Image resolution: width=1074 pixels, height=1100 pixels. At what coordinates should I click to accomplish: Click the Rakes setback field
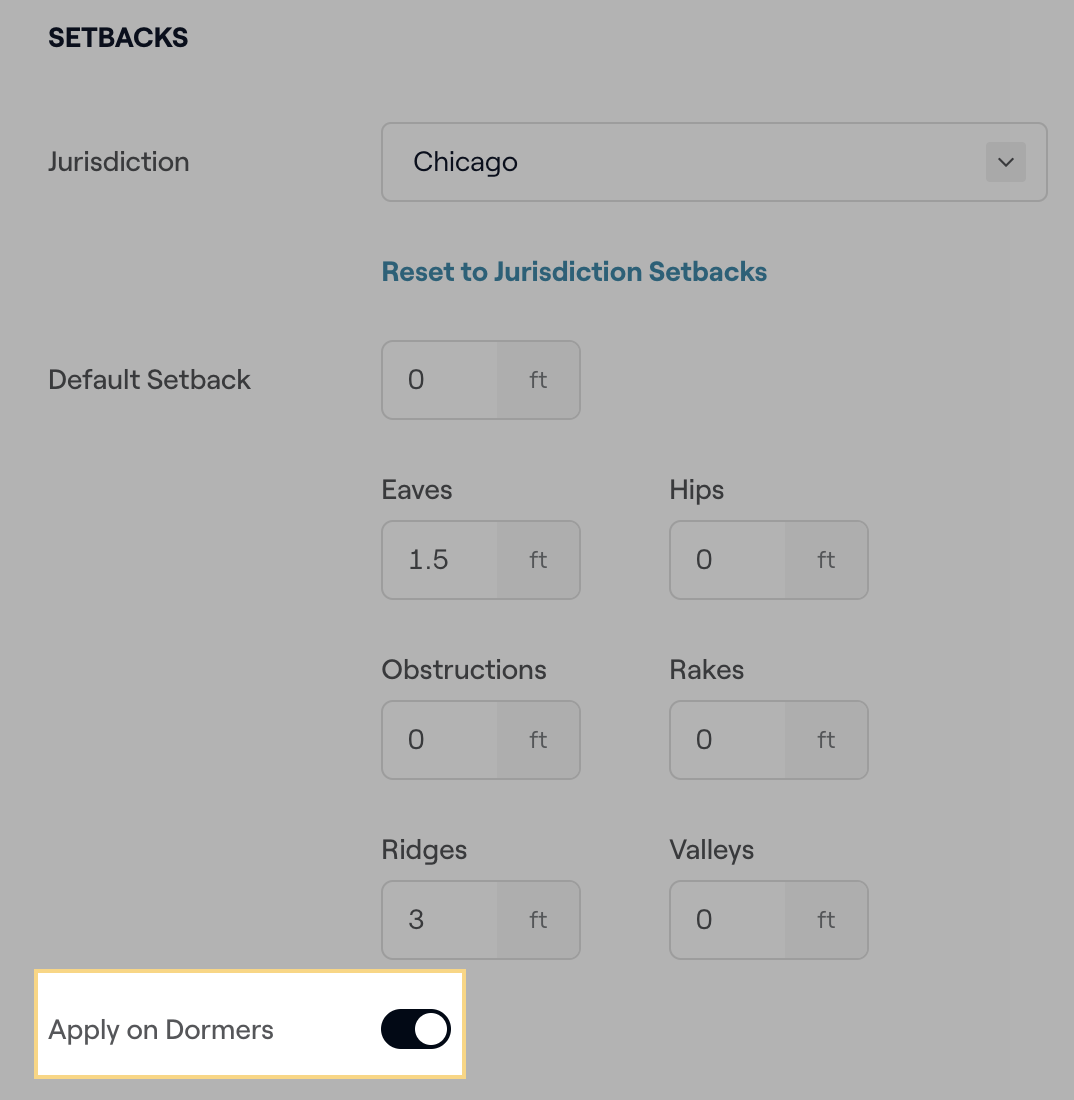pyautogui.click(x=728, y=740)
